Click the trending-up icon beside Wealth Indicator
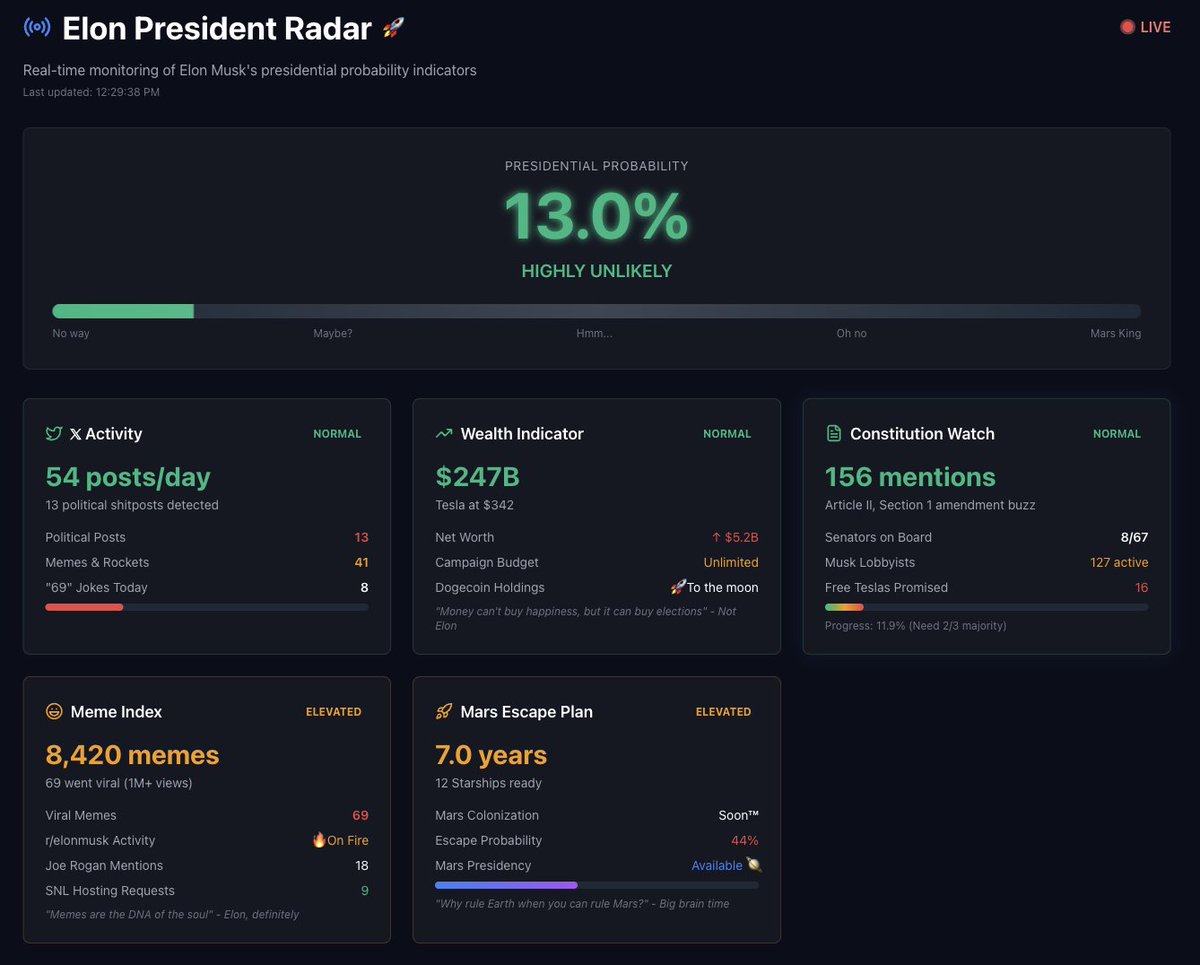Image resolution: width=1200 pixels, height=965 pixels. pyautogui.click(x=444, y=434)
